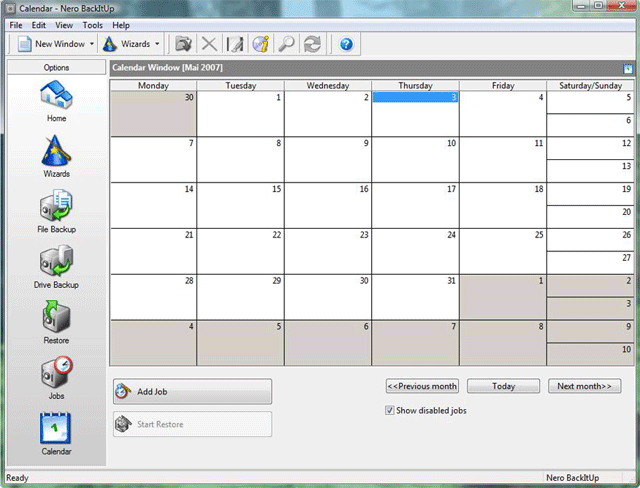640x488 pixels.
Task: Click the calendar header corner icon
Action: [x=628, y=69]
